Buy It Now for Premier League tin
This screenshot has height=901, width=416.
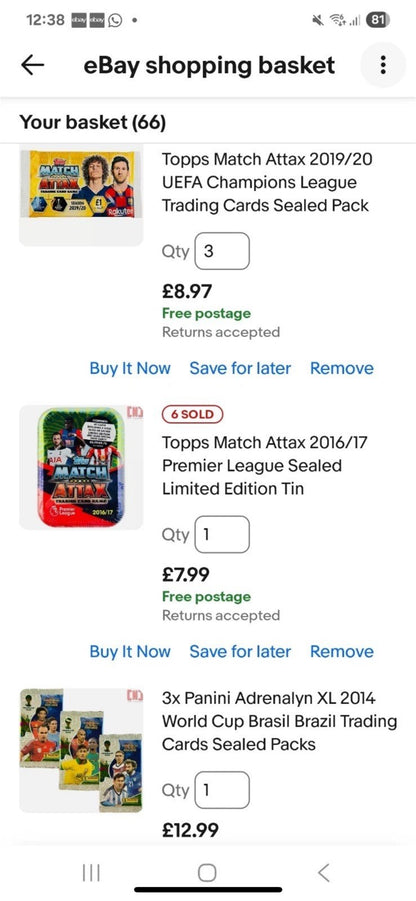pos(130,652)
